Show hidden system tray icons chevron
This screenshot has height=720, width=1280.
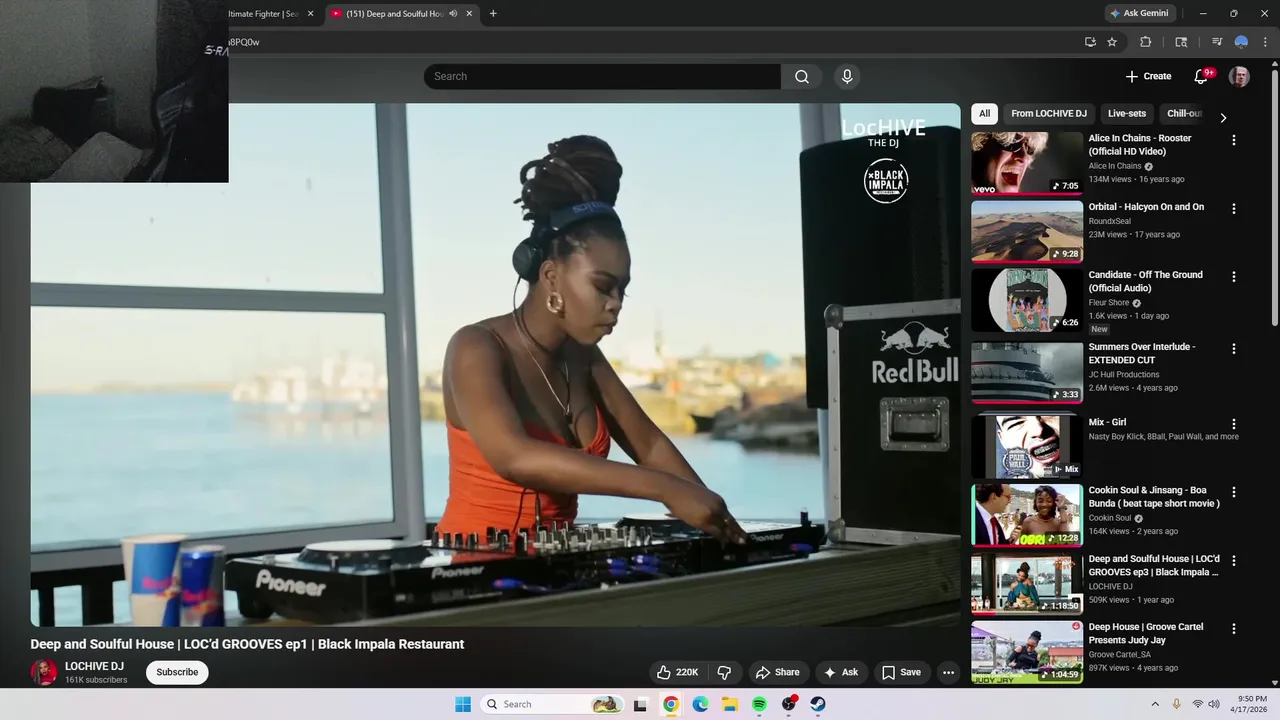[1155, 704]
